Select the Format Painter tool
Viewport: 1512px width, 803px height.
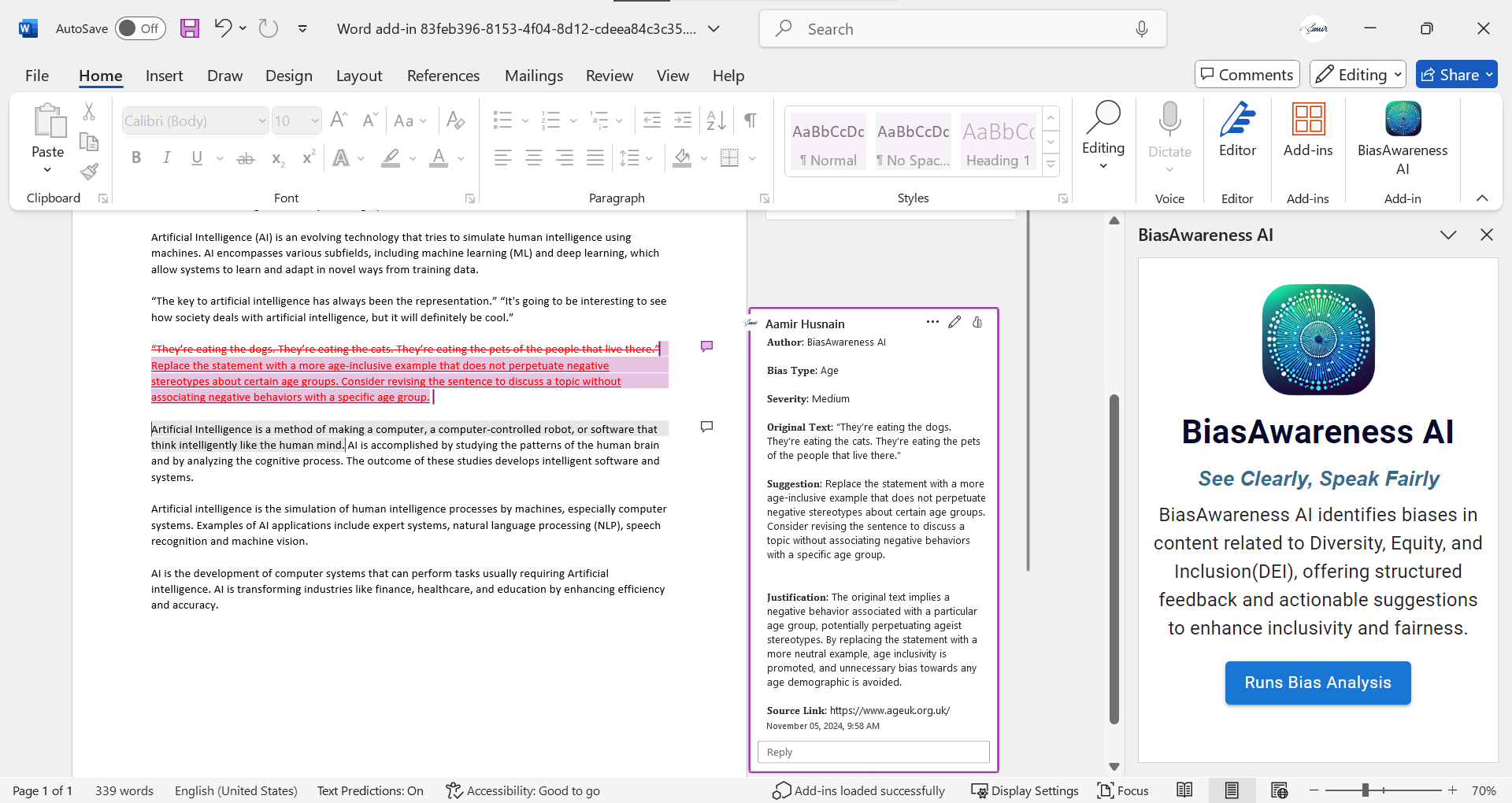[90, 172]
